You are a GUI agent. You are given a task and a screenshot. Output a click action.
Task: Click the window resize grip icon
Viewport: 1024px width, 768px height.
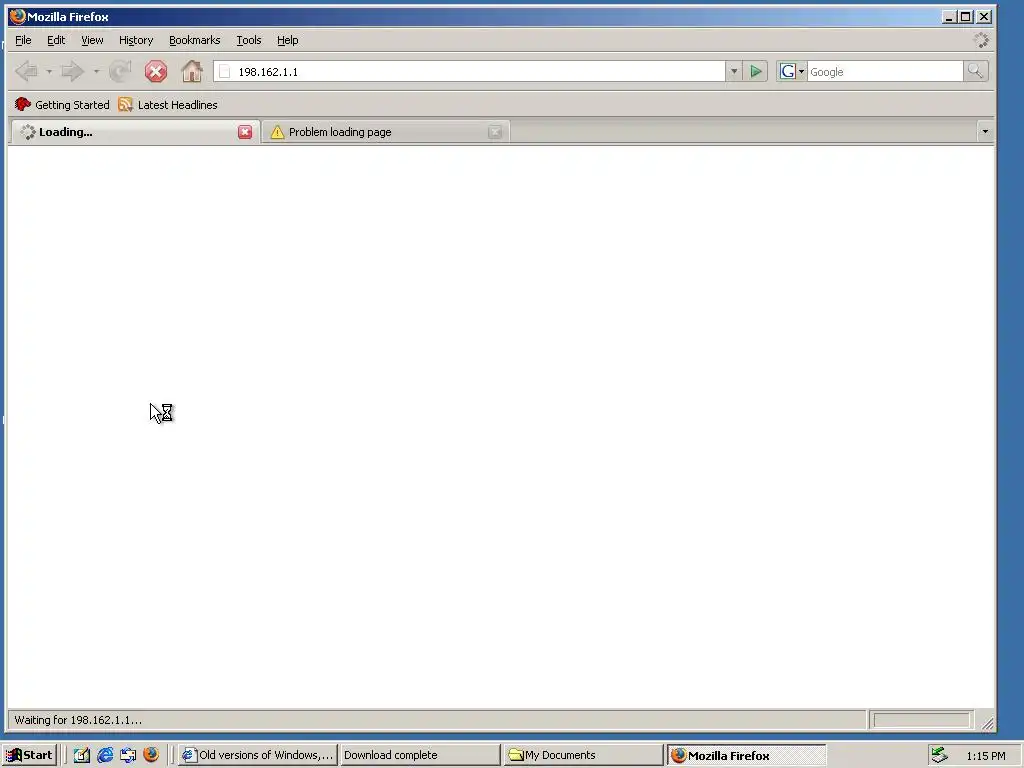(x=987, y=723)
